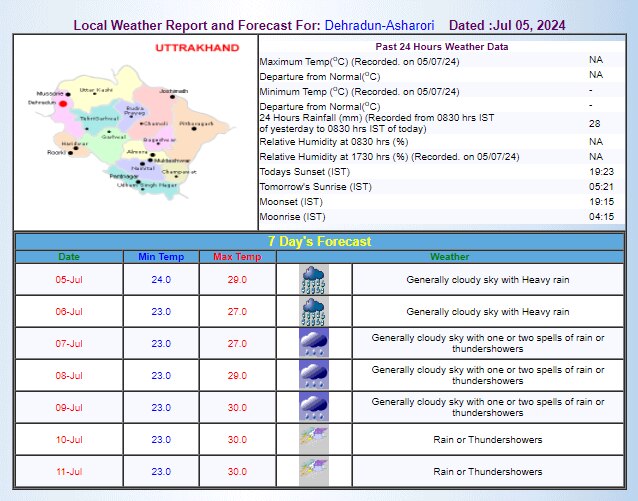Click the 7 Day's Forecast header bar
Image resolution: width=638 pixels, height=501 pixels.
[319, 241]
